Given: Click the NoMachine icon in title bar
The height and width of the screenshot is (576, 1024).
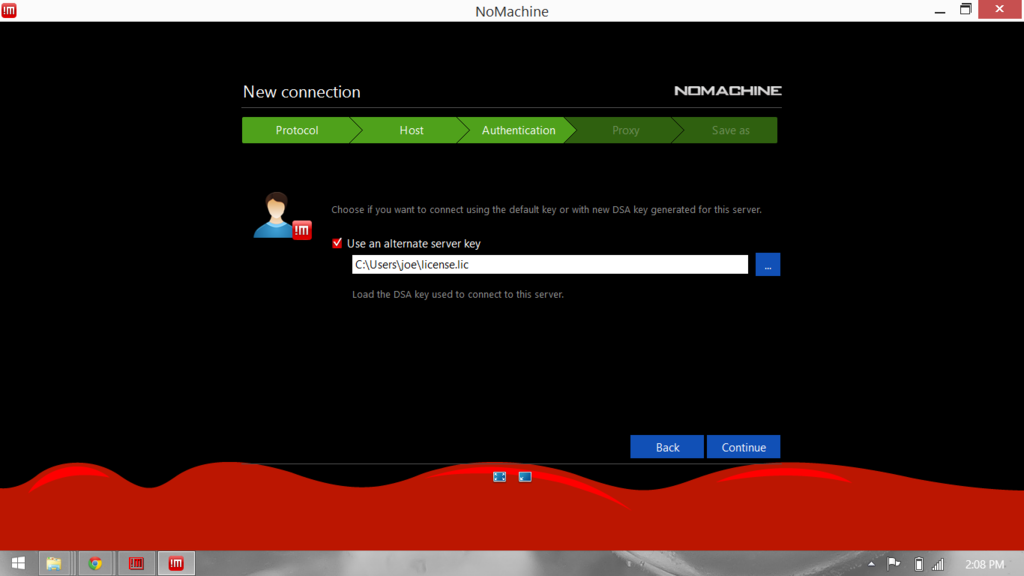Looking at the screenshot, I should pos(9,10).
